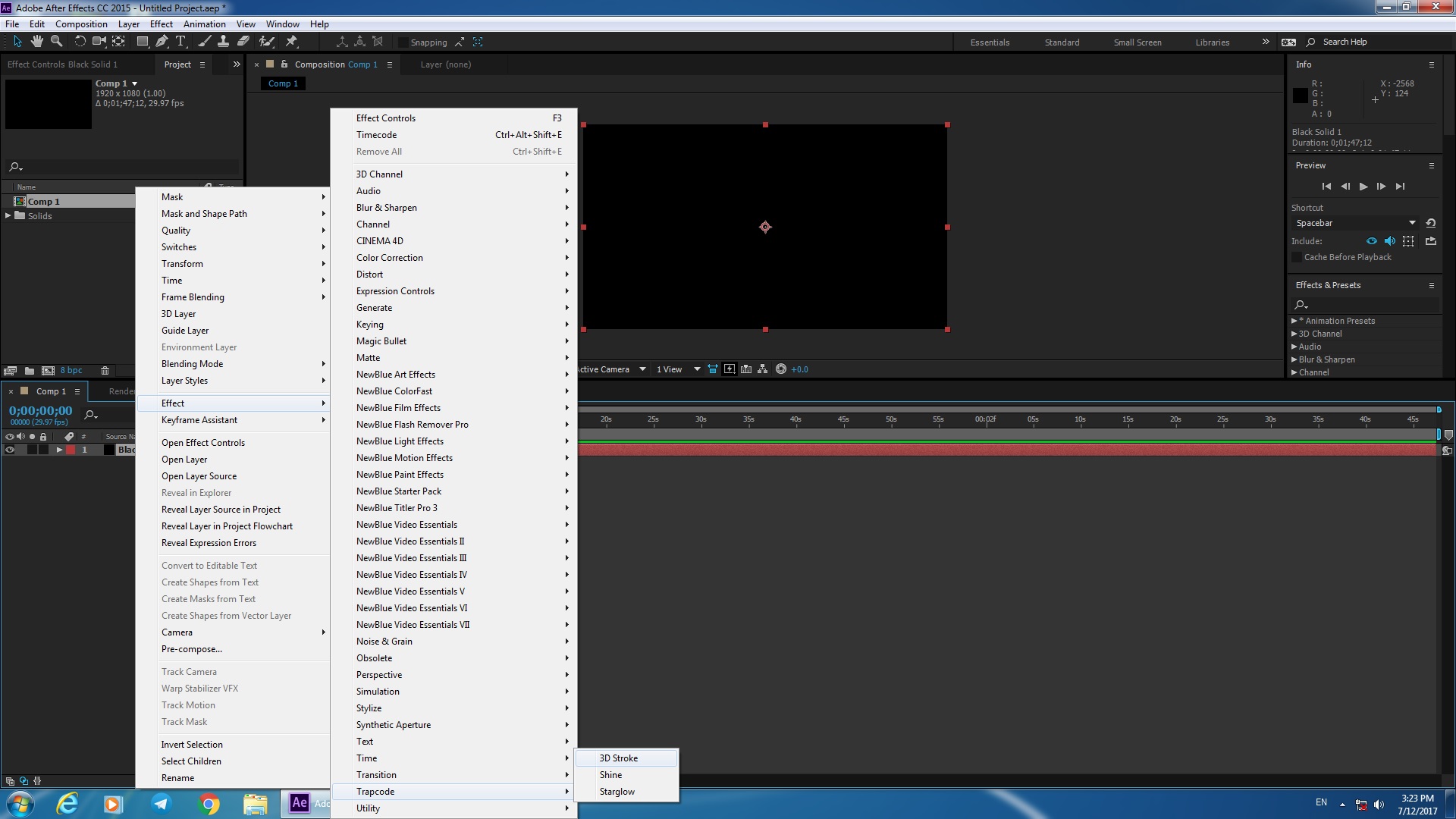Click the Interpret Footage icon in Project panel
The width and height of the screenshot is (1456, 819).
pyautogui.click(x=11, y=371)
